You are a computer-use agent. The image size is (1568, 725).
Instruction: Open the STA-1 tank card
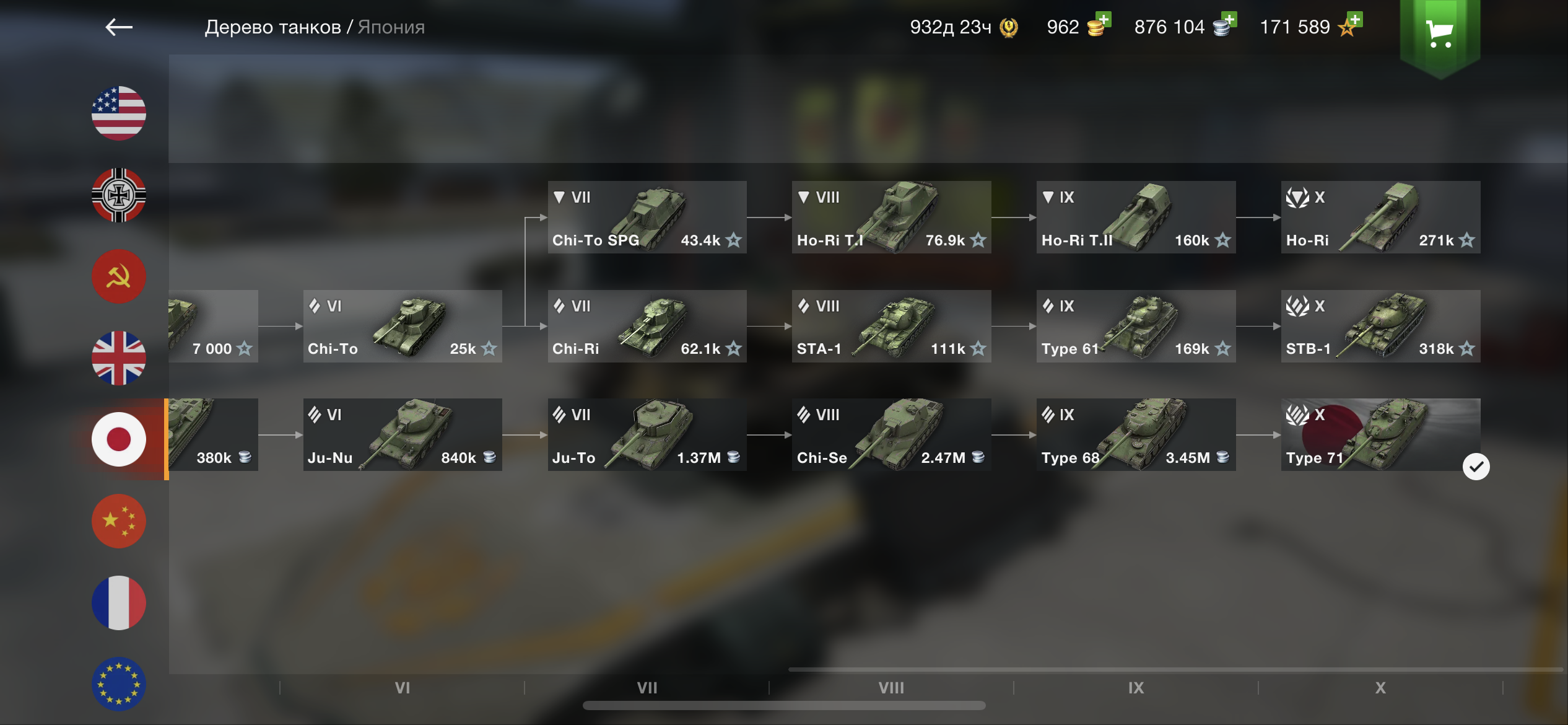(891, 326)
